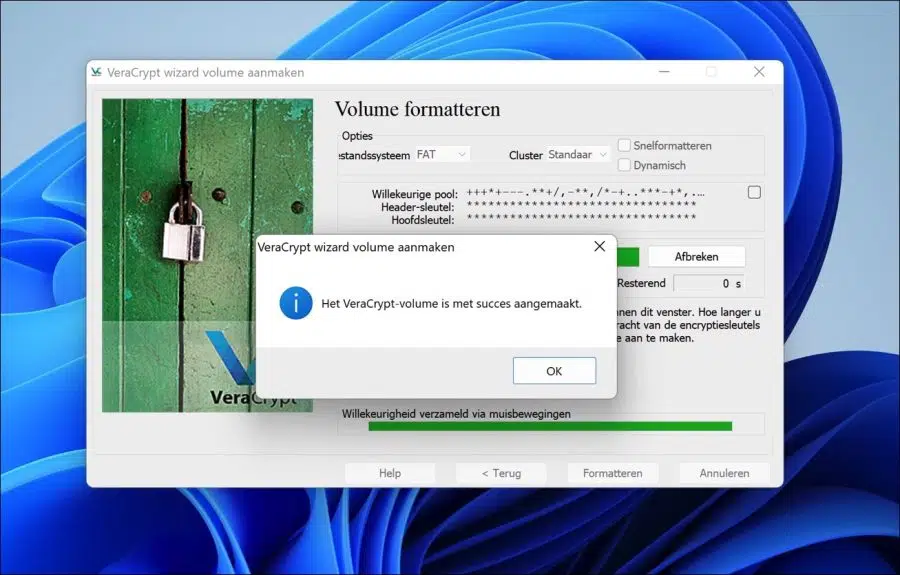Click the Opties group label
This screenshot has height=575, width=900.
[x=357, y=136]
